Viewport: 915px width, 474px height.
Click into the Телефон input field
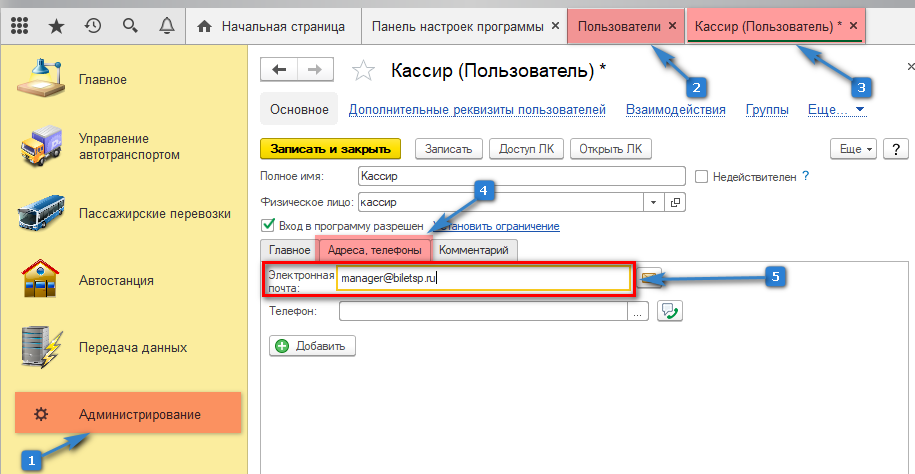coord(484,312)
